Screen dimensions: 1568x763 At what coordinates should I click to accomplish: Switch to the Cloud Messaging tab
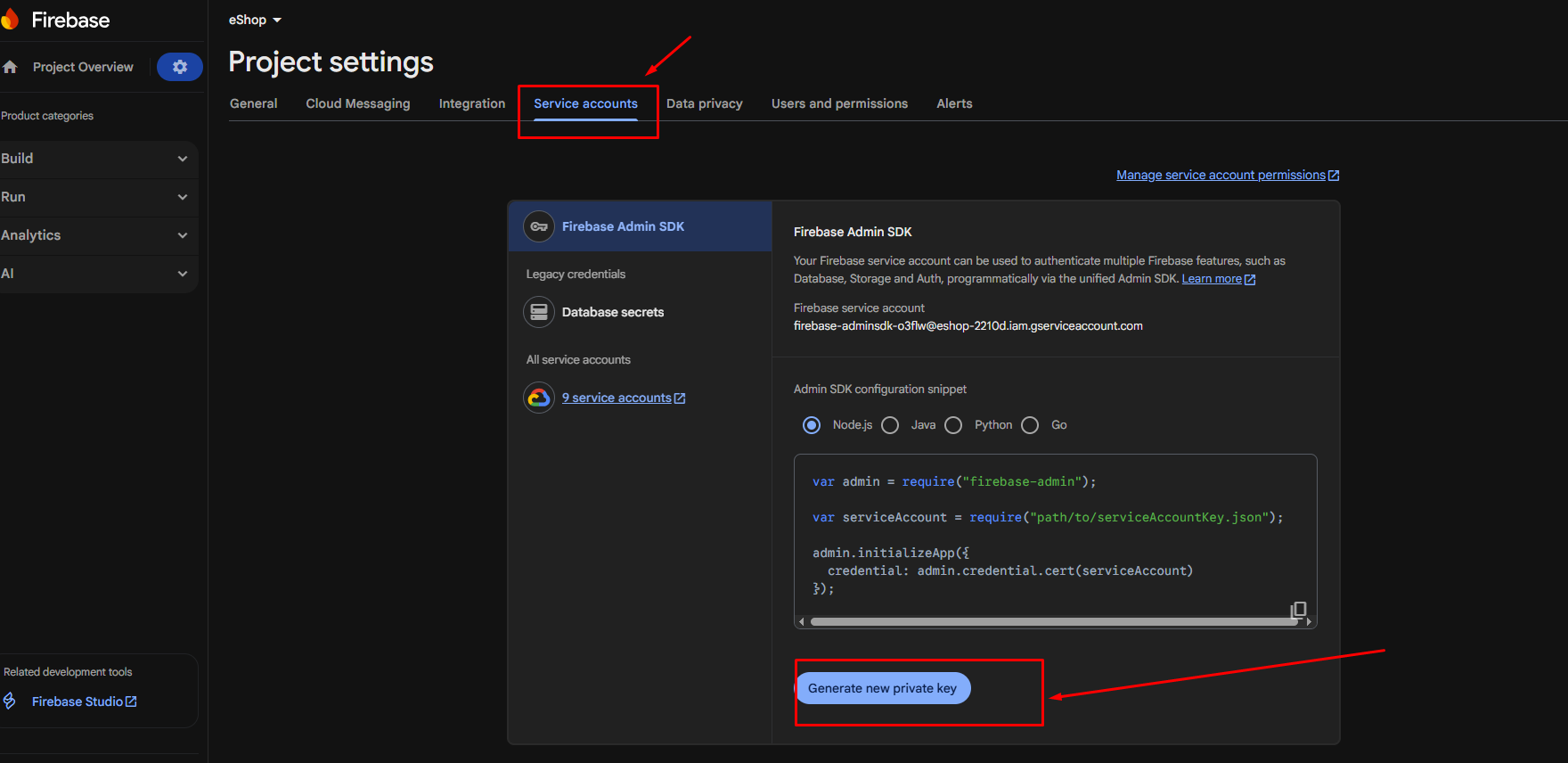click(358, 103)
